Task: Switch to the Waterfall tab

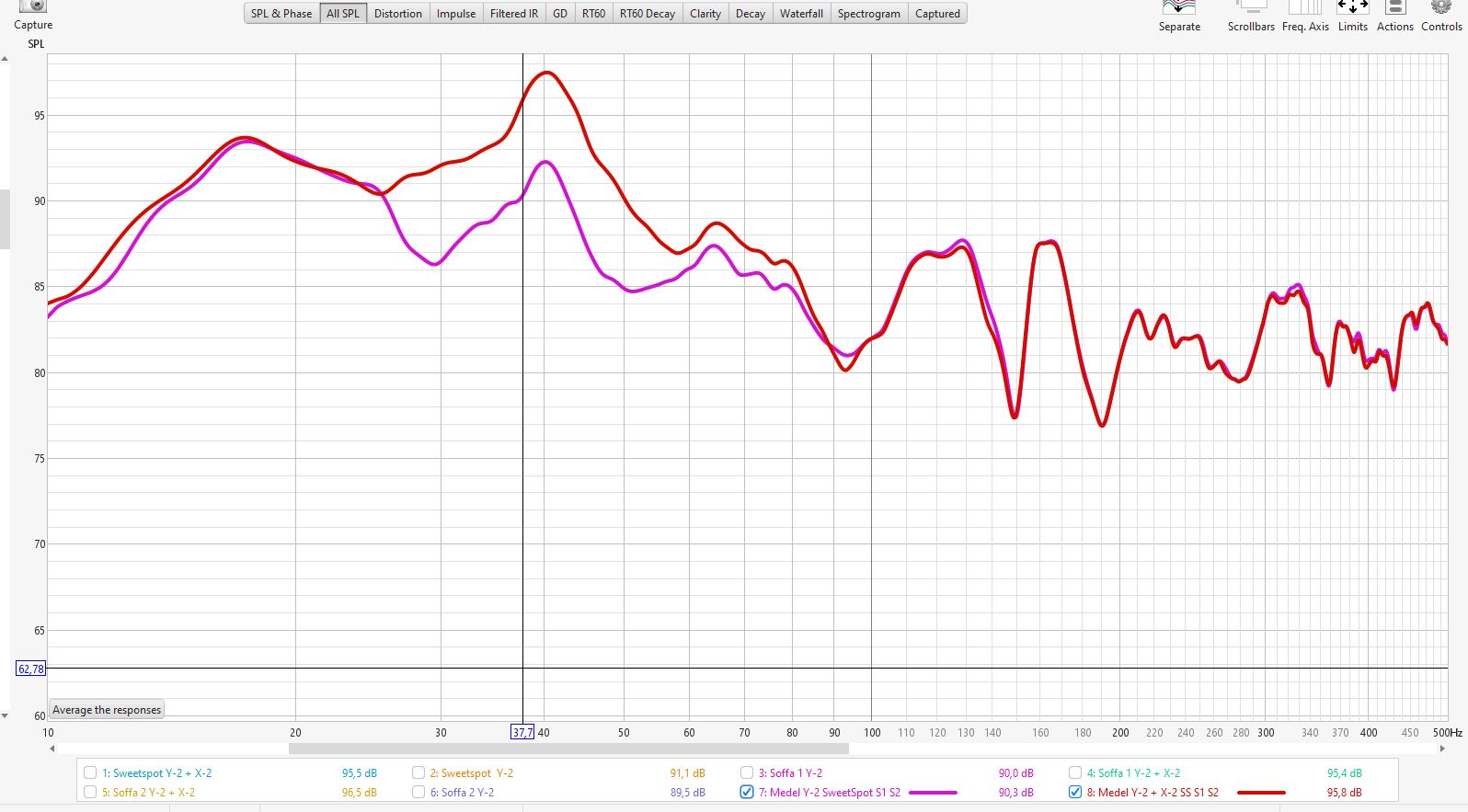Action: 801,14
